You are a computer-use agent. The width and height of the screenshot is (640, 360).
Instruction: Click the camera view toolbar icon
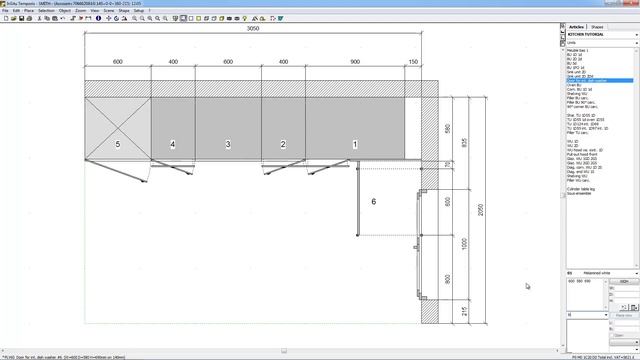pyautogui.click(x=229, y=18)
